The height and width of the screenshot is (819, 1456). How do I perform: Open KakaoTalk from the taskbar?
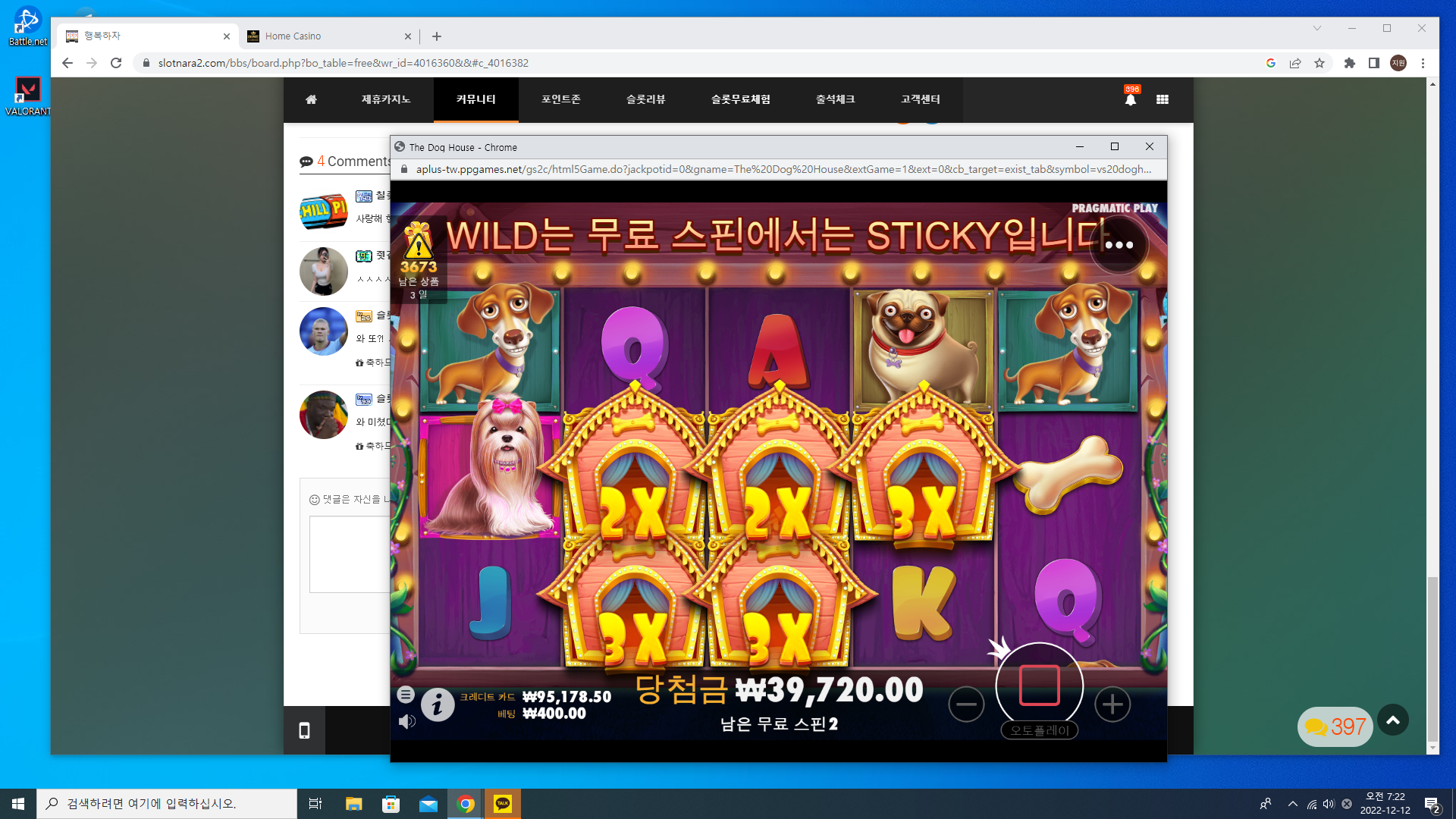(503, 804)
